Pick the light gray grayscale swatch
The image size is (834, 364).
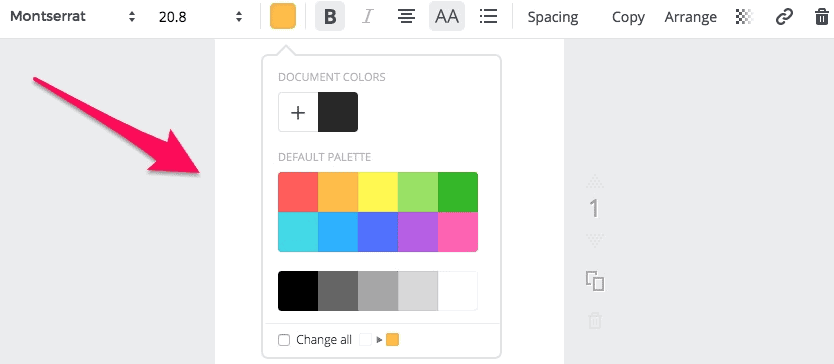point(418,291)
